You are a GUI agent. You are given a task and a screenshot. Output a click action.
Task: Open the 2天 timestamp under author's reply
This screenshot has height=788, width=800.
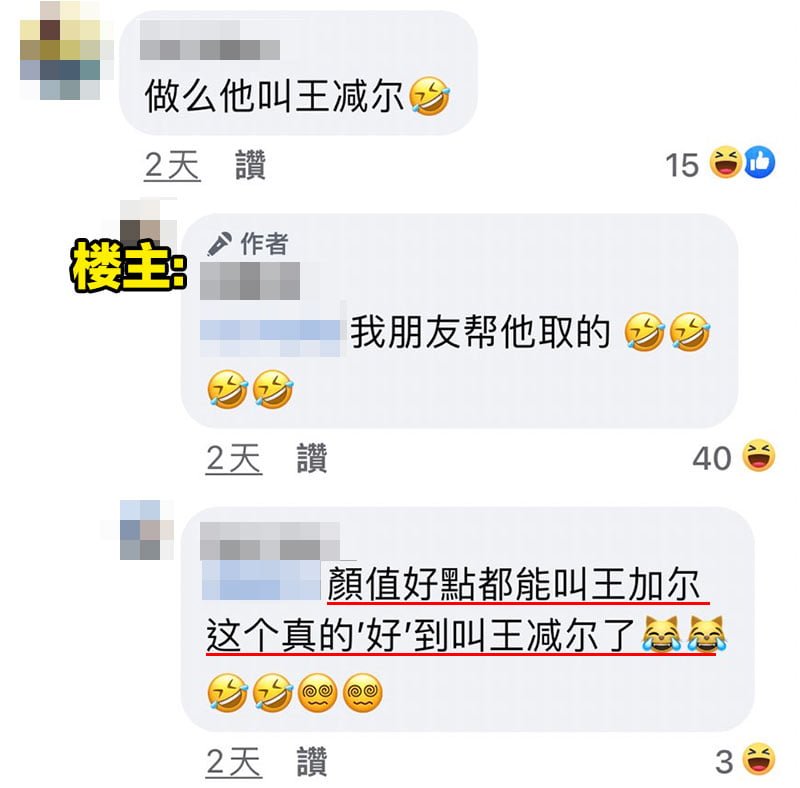pos(234,458)
